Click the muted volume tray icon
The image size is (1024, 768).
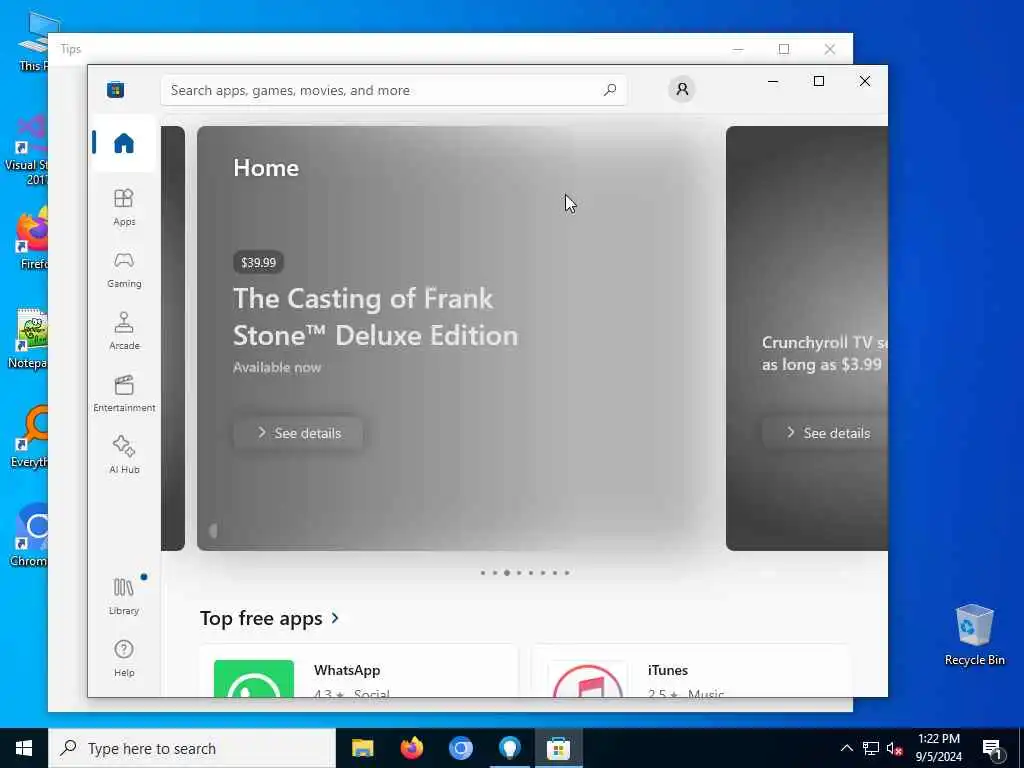click(x=895, y=748)
